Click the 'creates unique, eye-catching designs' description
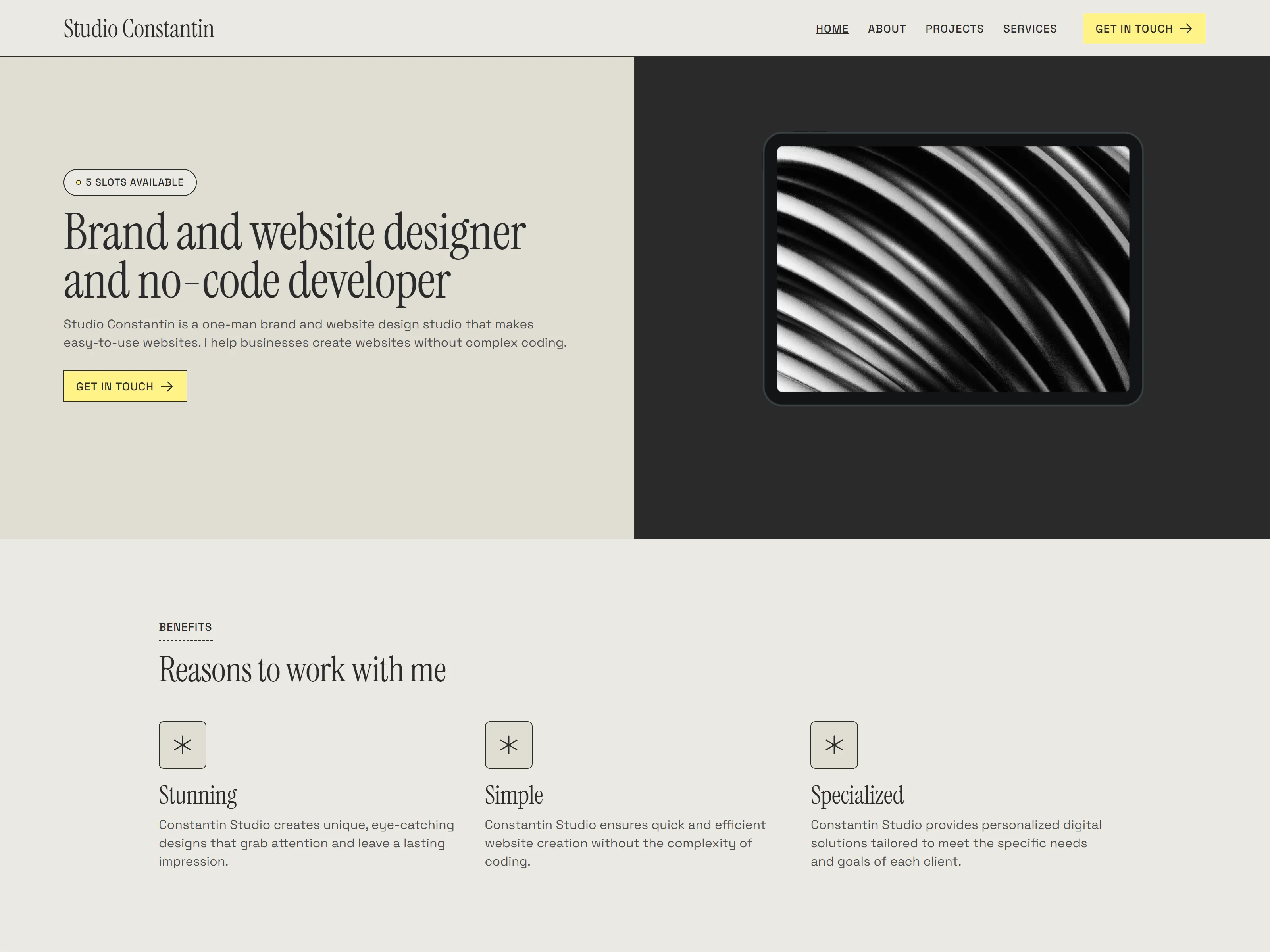This screenshot has height=952, width=1270. coord(306,843)
